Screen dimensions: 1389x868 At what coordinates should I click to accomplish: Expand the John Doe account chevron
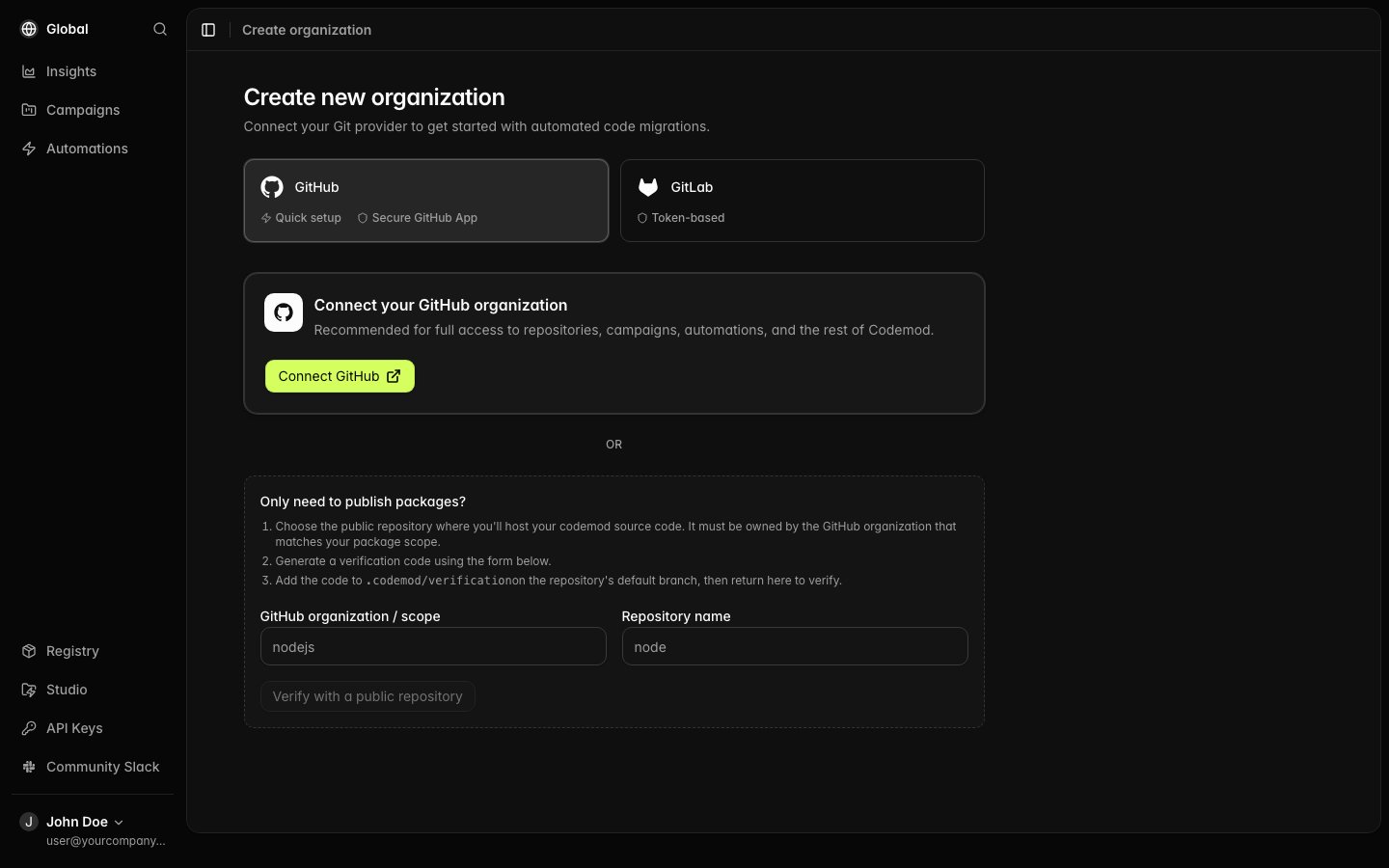[119, 823]
